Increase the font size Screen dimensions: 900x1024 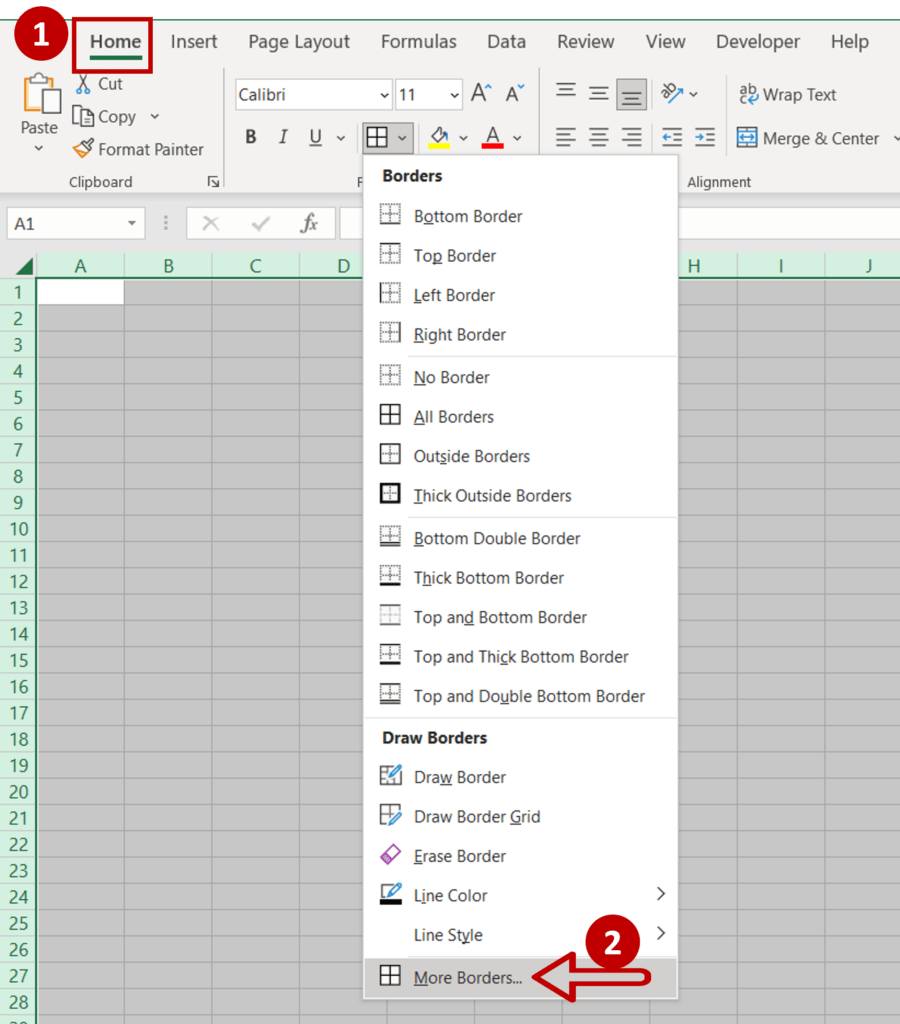click(x=479, y=93)
